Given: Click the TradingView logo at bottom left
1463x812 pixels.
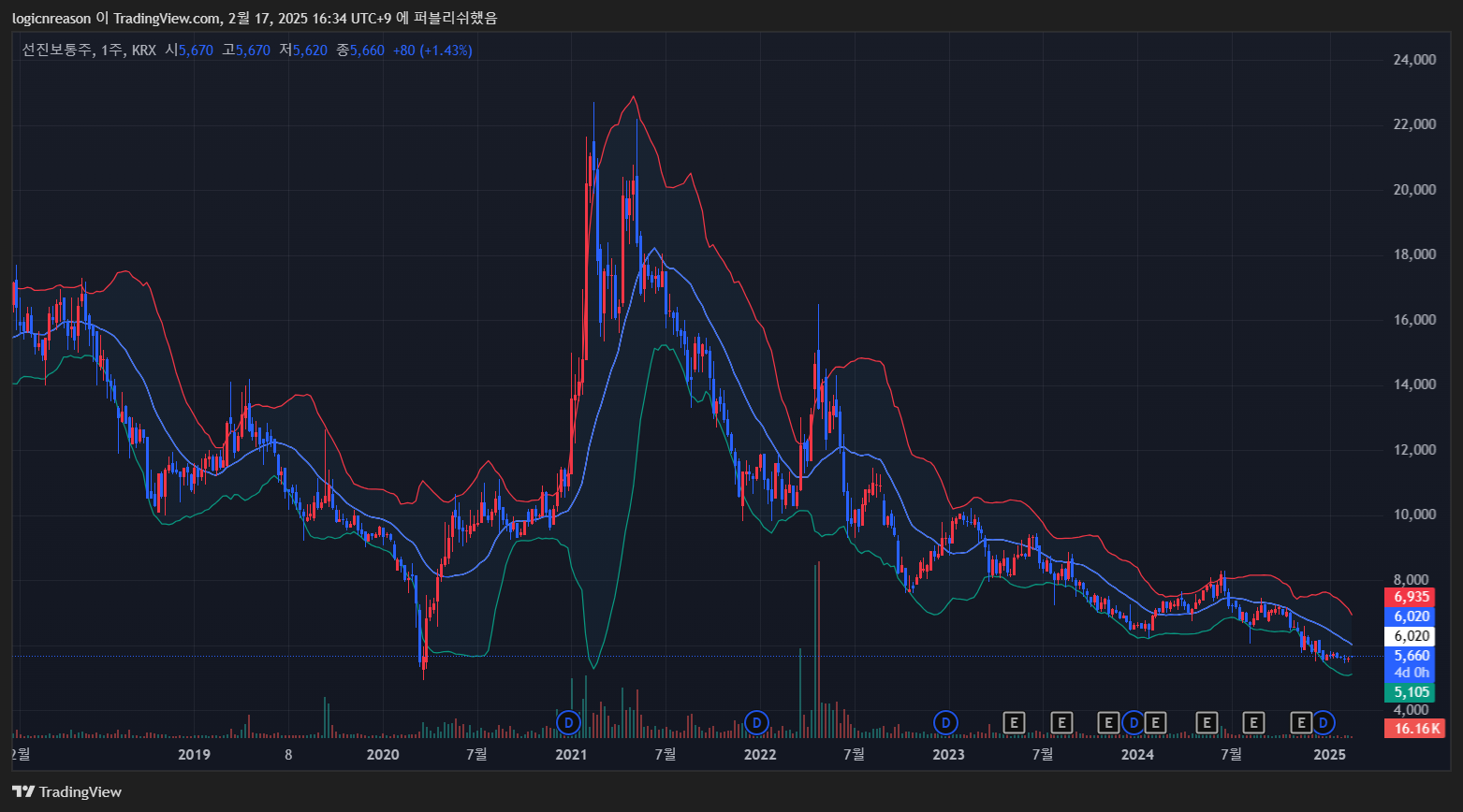Looking at the screenshot, I should pyautogui.click(x=67, y=791).
